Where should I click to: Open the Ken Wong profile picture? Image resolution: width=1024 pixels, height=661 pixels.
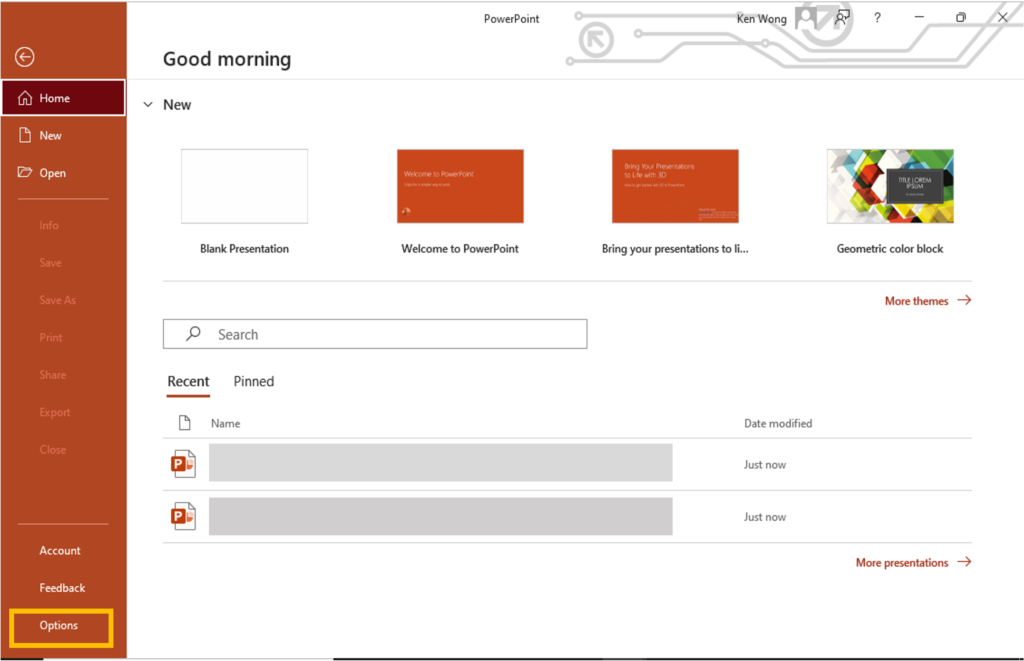807,18
